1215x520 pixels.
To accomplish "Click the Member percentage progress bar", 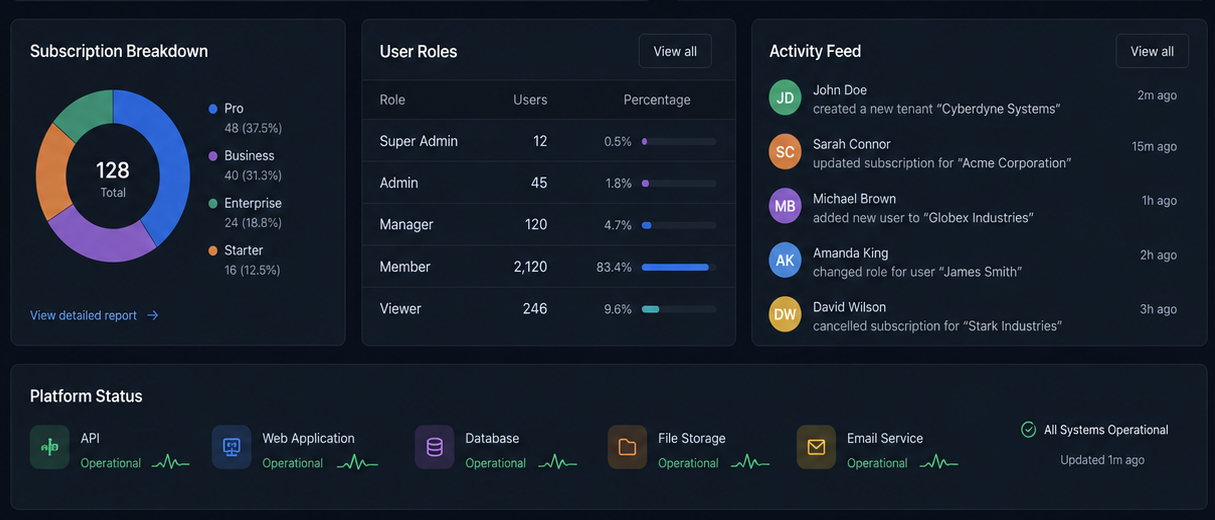I will click(679, 267).
